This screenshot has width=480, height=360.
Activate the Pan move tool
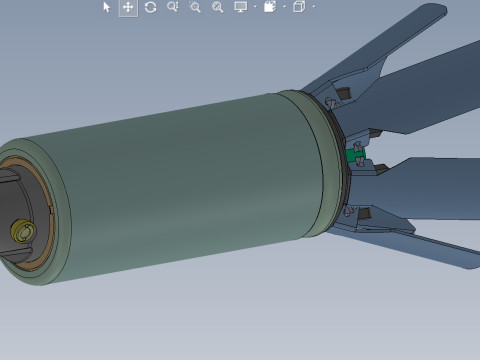[x=128, y=7]
